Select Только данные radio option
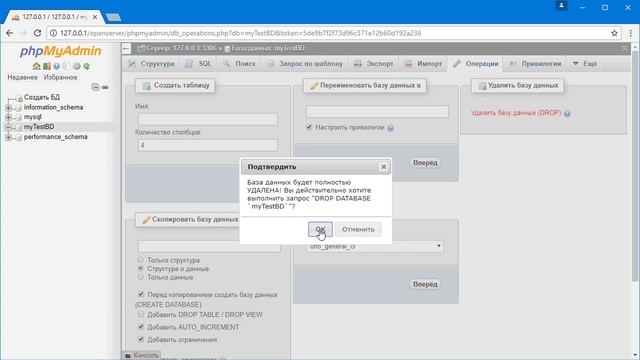640x360 pixels. coord(140,277)
